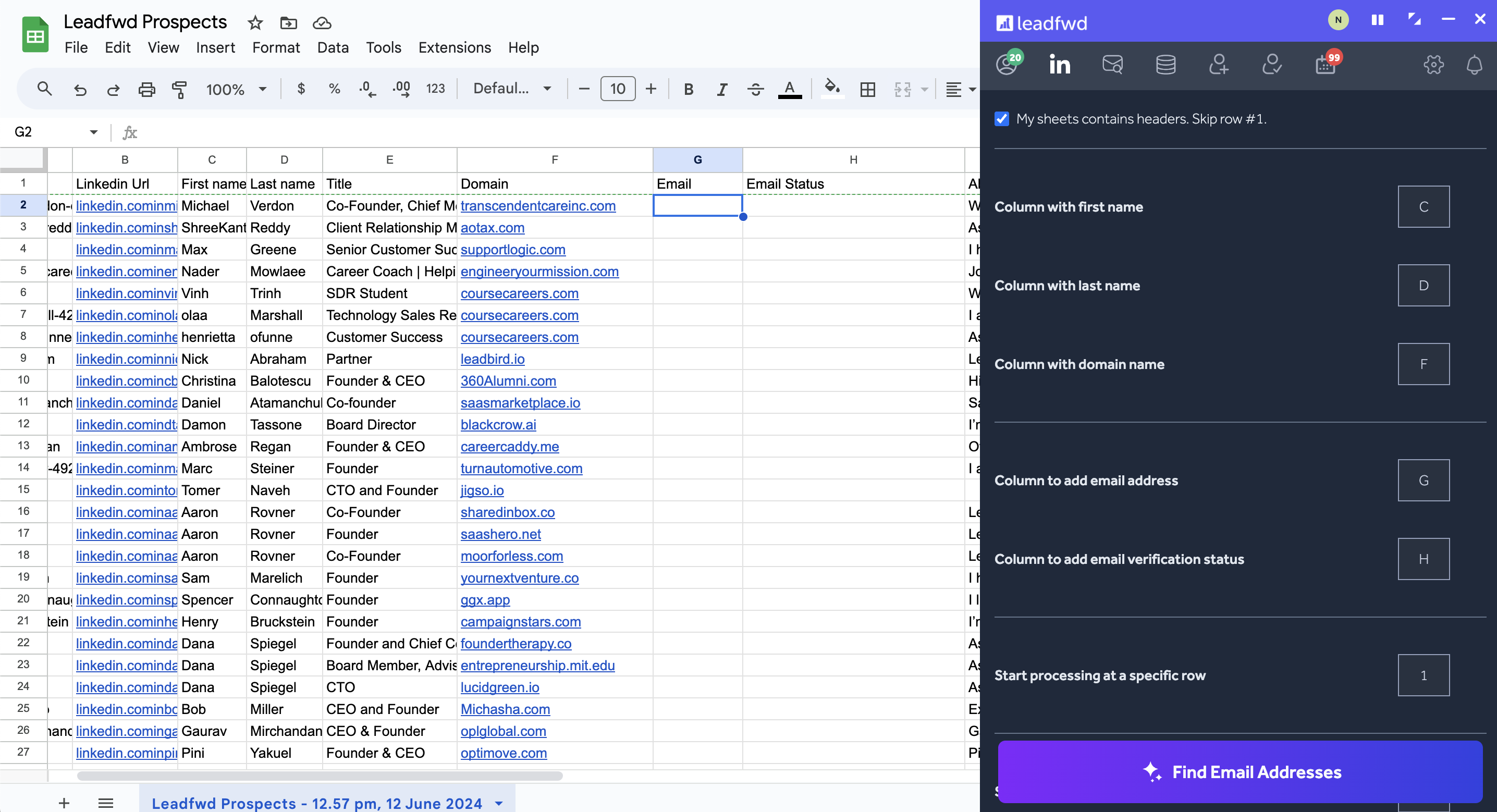The image size is (1497, 812).
Task: Uncheck 'My sheets contains headers. Skip row #1'
Action: coord(1001,119)
